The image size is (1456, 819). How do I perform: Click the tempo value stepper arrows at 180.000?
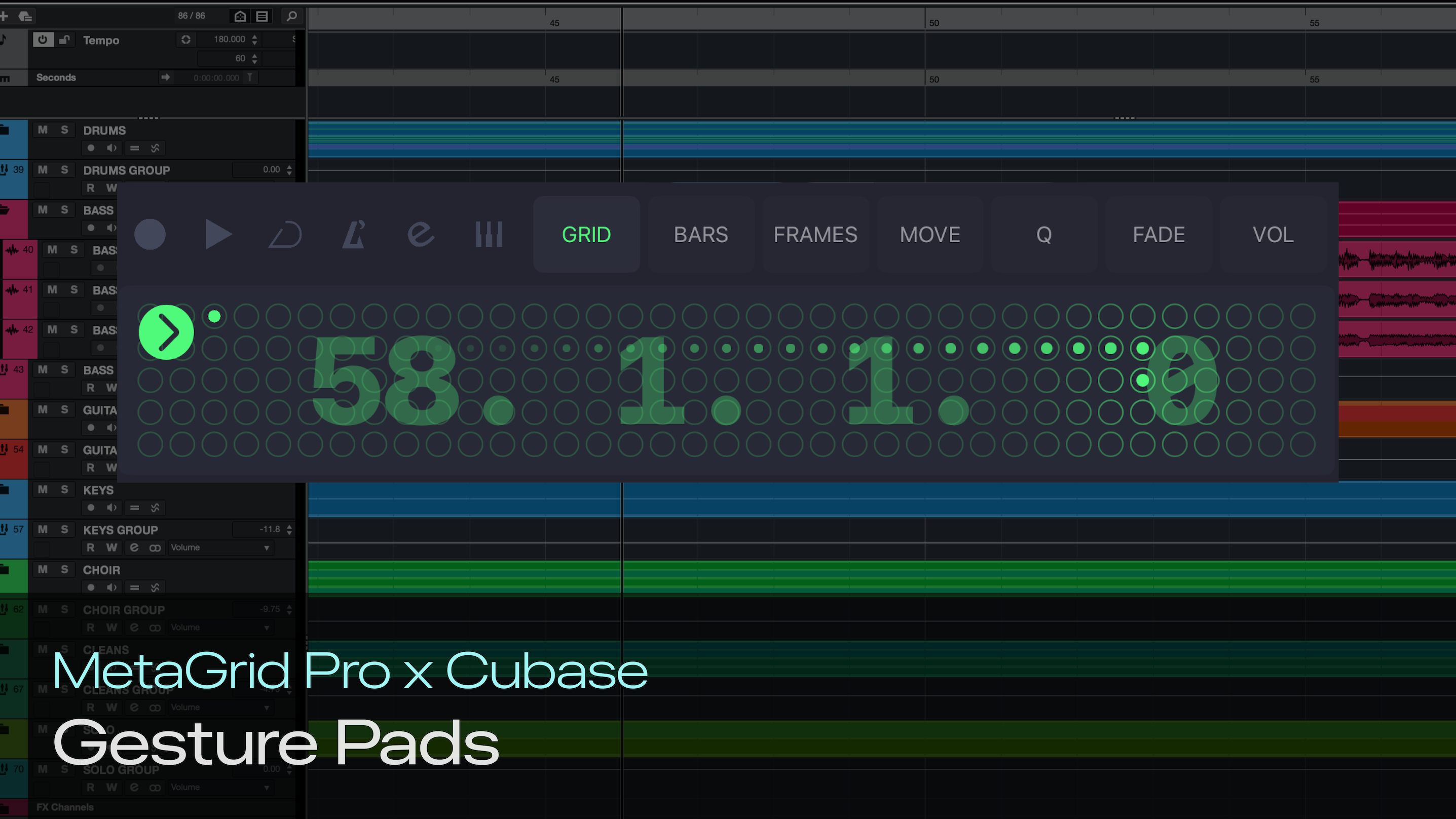click(254, 39)
